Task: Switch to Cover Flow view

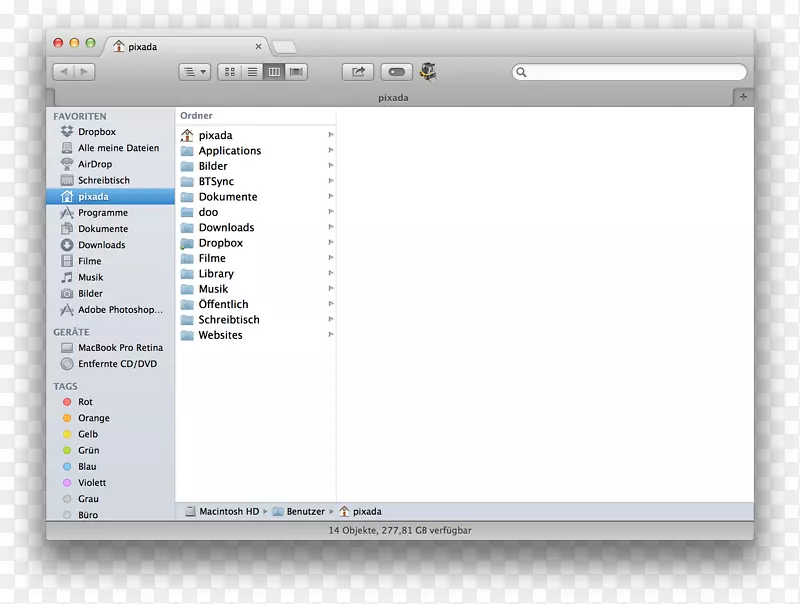Action: 296,72
